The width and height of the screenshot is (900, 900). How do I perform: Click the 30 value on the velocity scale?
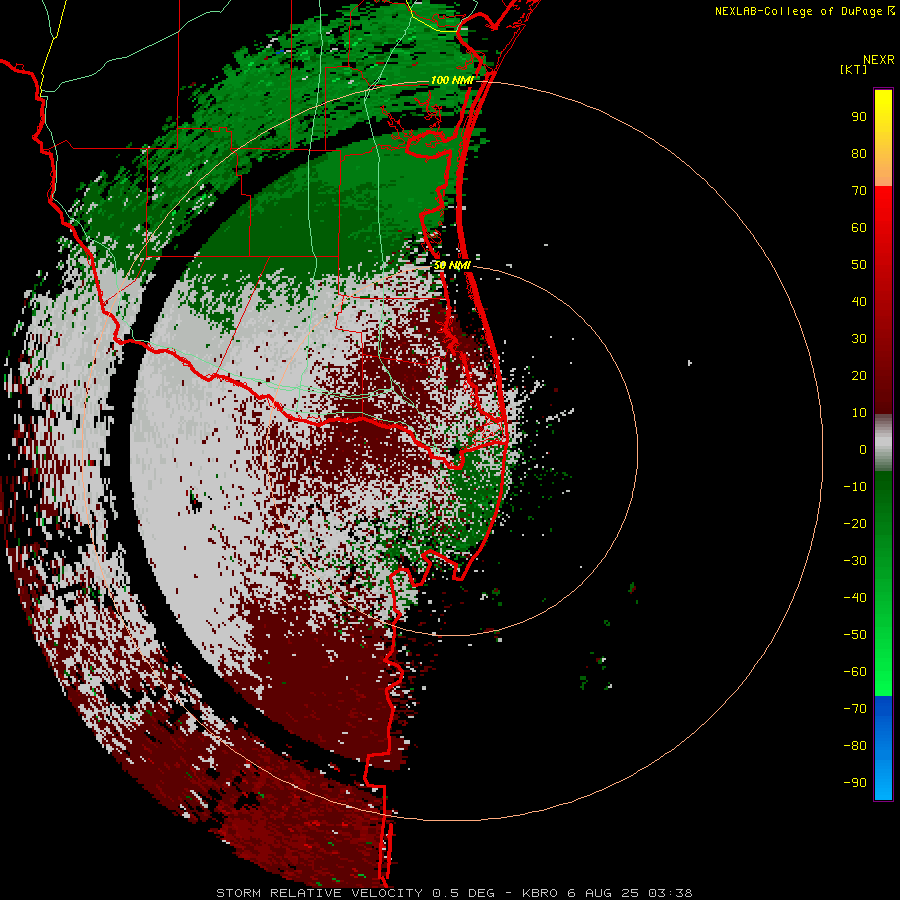coord(859,339)
